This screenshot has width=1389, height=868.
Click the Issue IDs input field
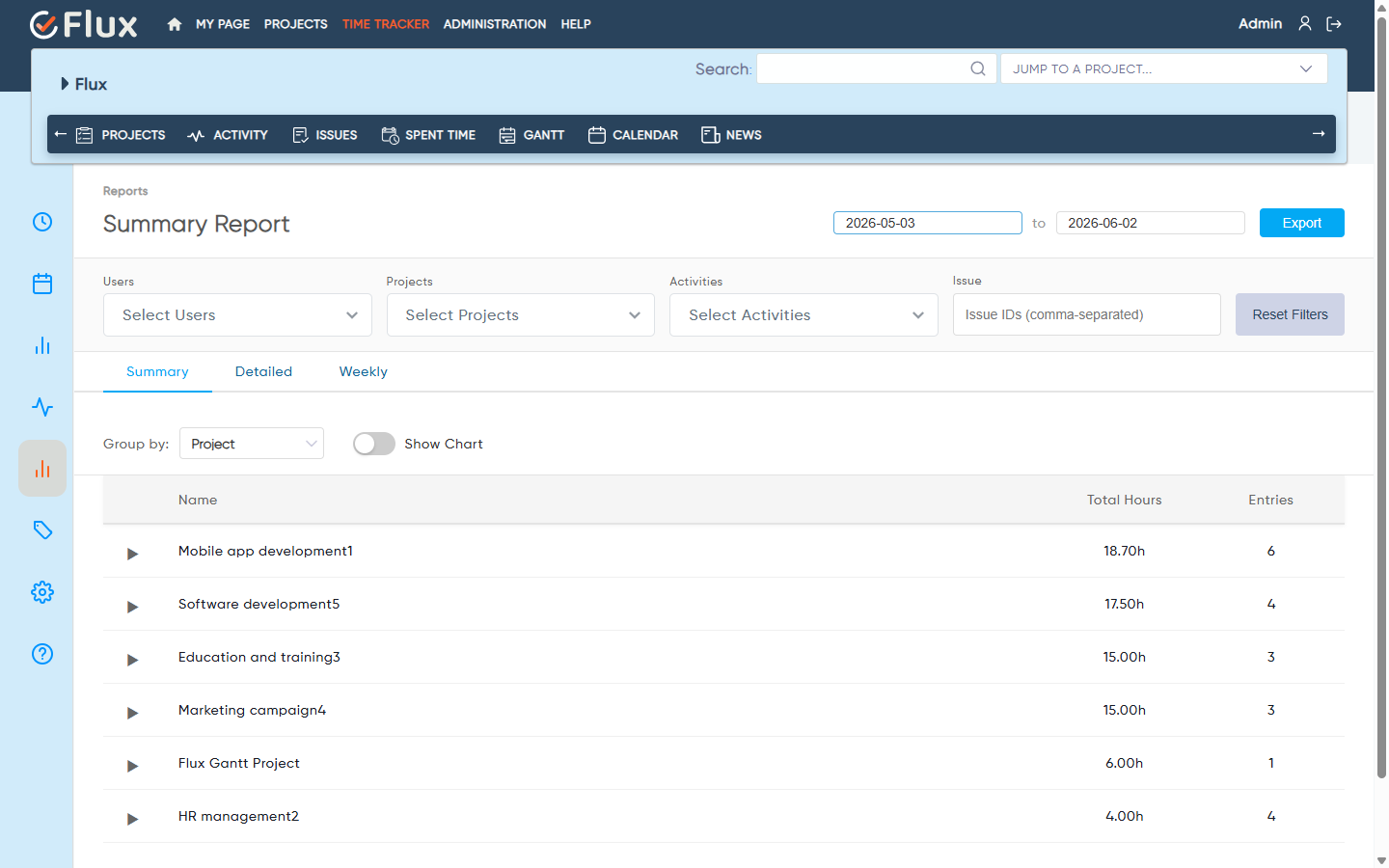1087,314
